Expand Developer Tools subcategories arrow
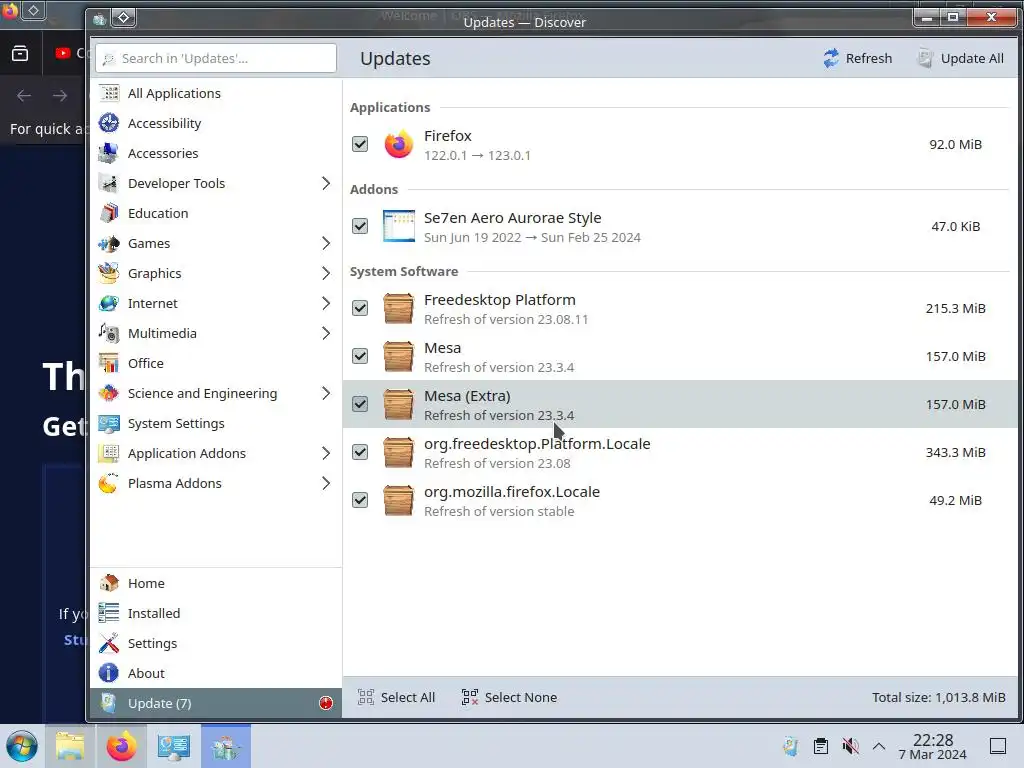The height and width of the screenshot is (768, 1024). pos(326,183)
